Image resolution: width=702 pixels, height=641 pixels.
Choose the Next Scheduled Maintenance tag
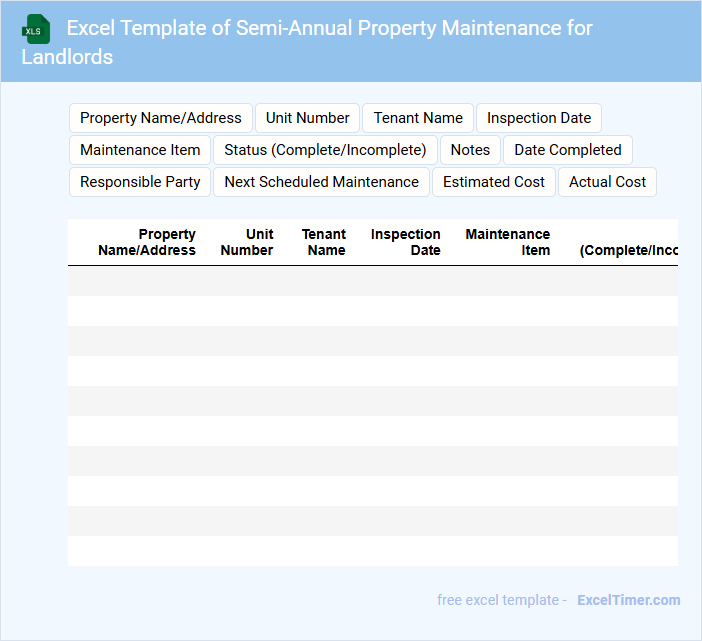coord(321,182)
